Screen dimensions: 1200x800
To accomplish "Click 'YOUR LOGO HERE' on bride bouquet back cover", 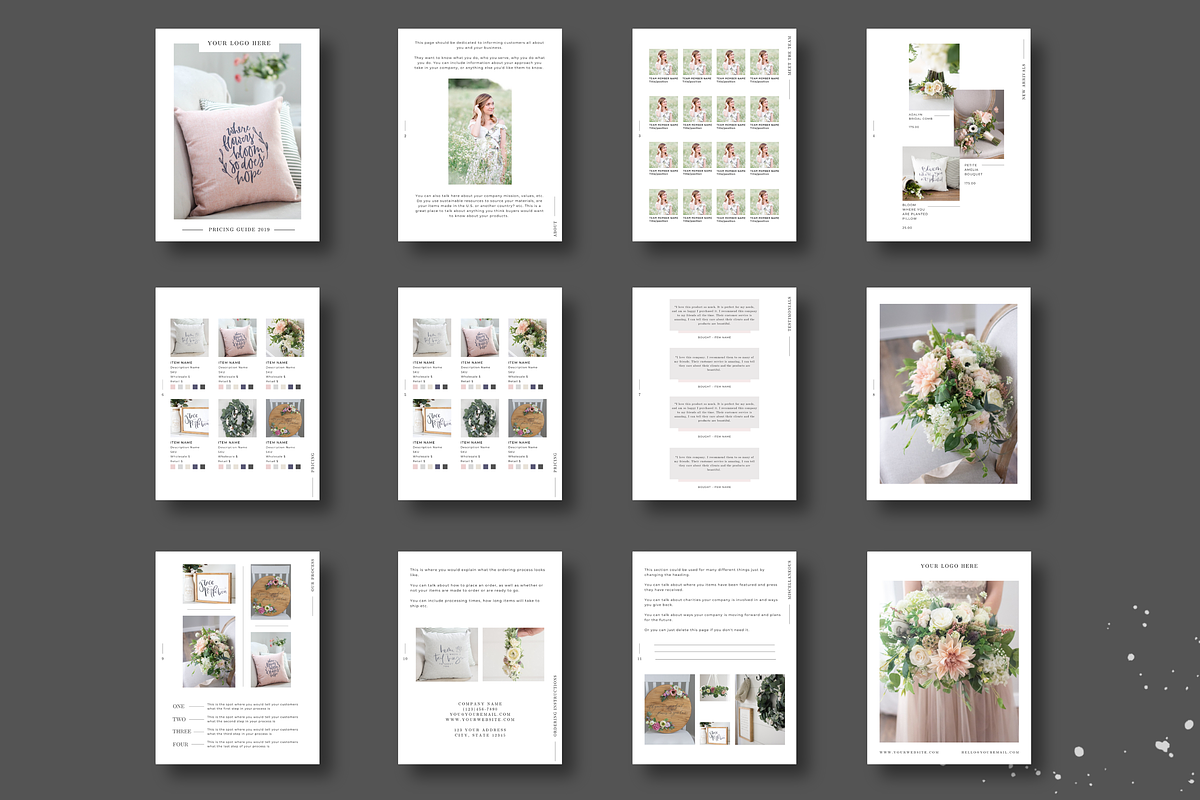I will [x=950, y=566].
